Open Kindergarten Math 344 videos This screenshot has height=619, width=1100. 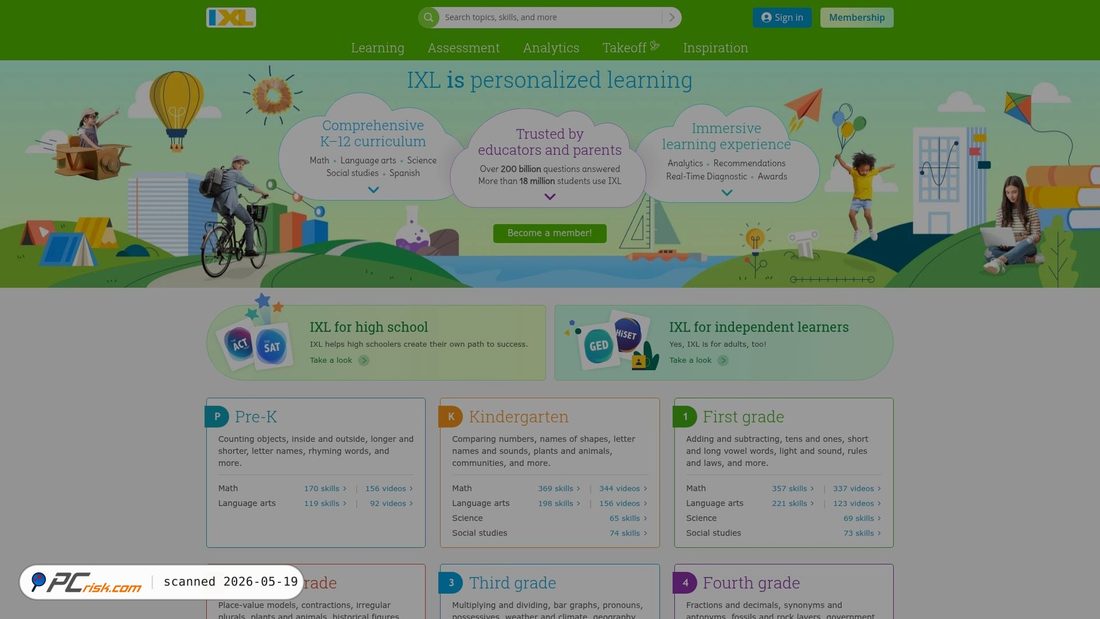tap(623, 488)
